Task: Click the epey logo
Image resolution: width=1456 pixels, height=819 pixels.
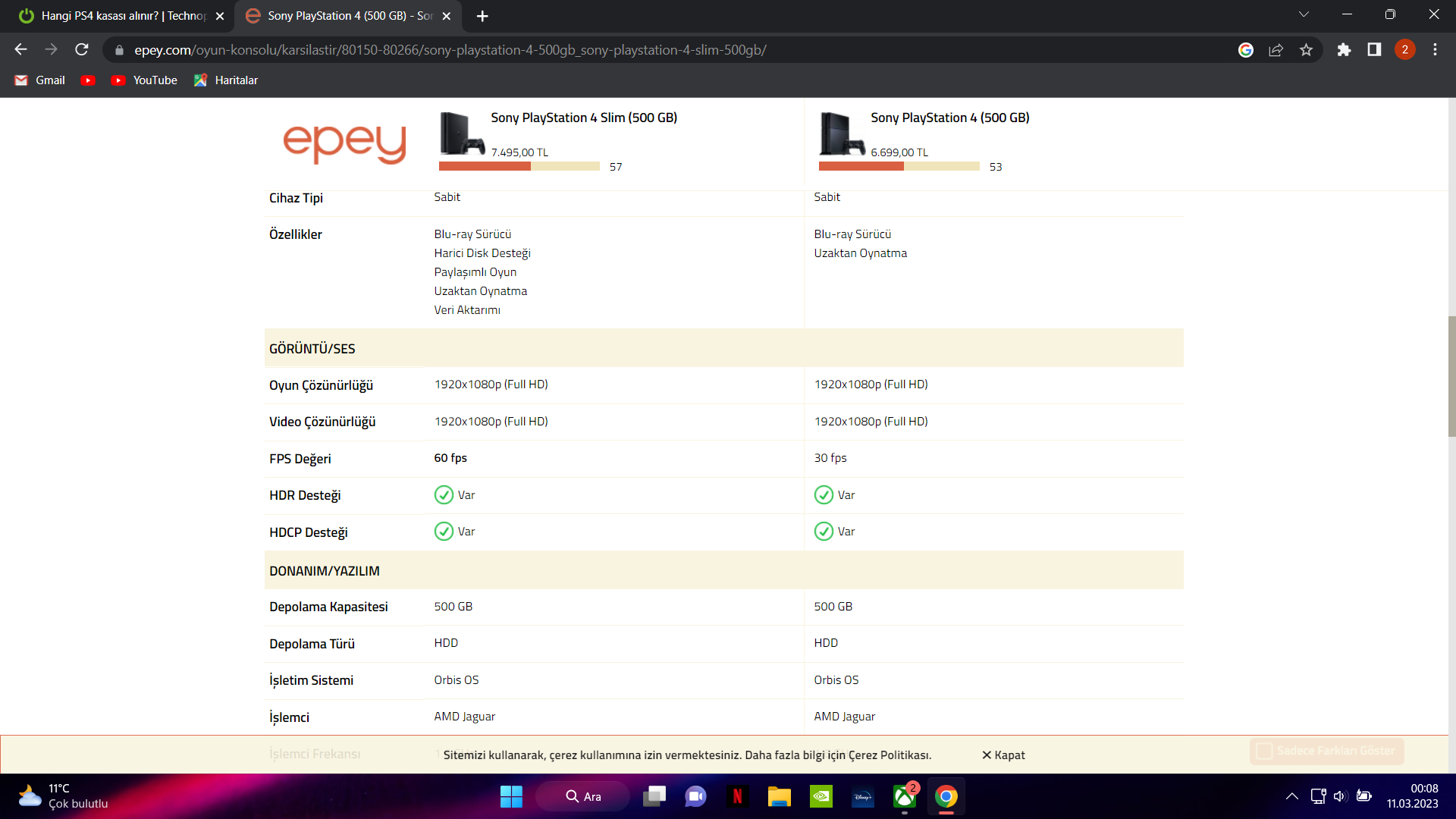Action: coord(344,143)
